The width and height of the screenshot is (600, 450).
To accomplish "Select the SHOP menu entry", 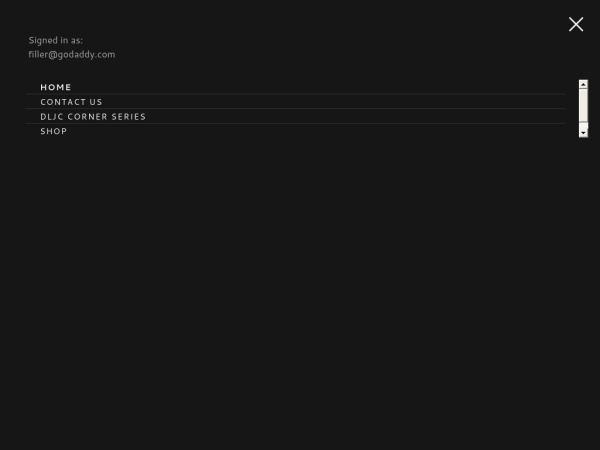I will coord(54,131).
